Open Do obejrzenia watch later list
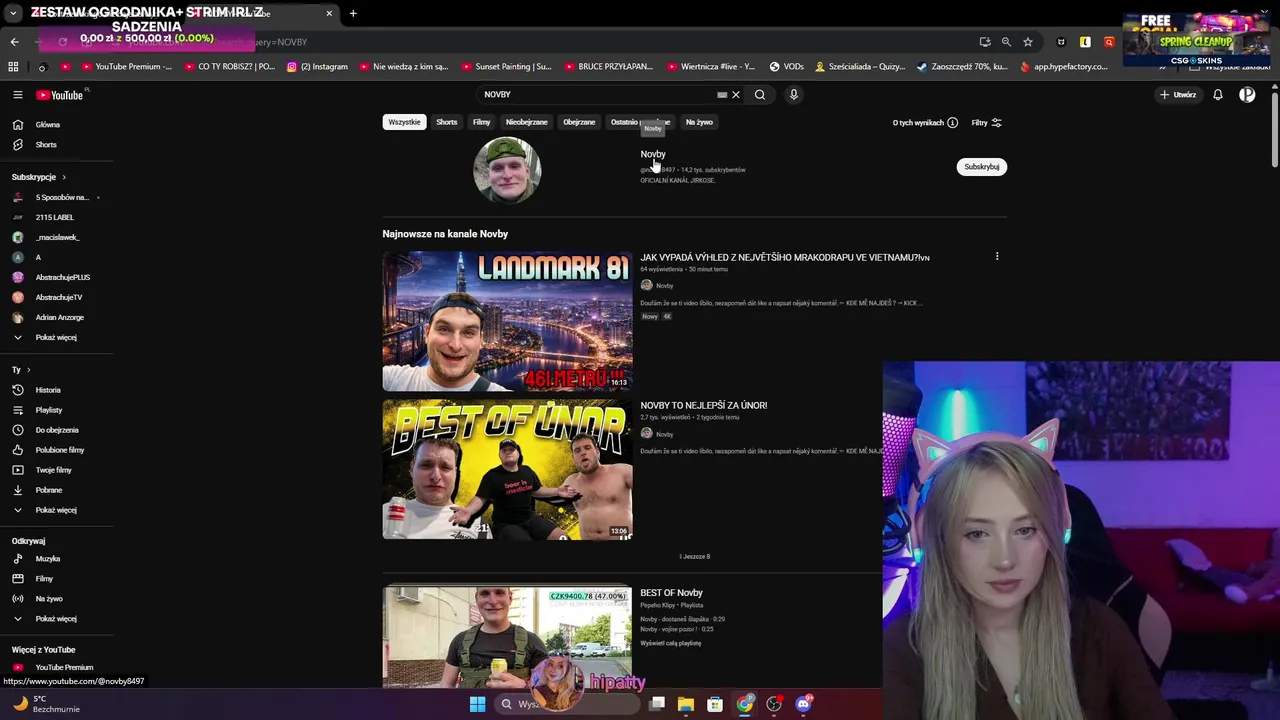Image resolution: width=1280 pixels, height=720 pixels. click(x=56, y=430)
